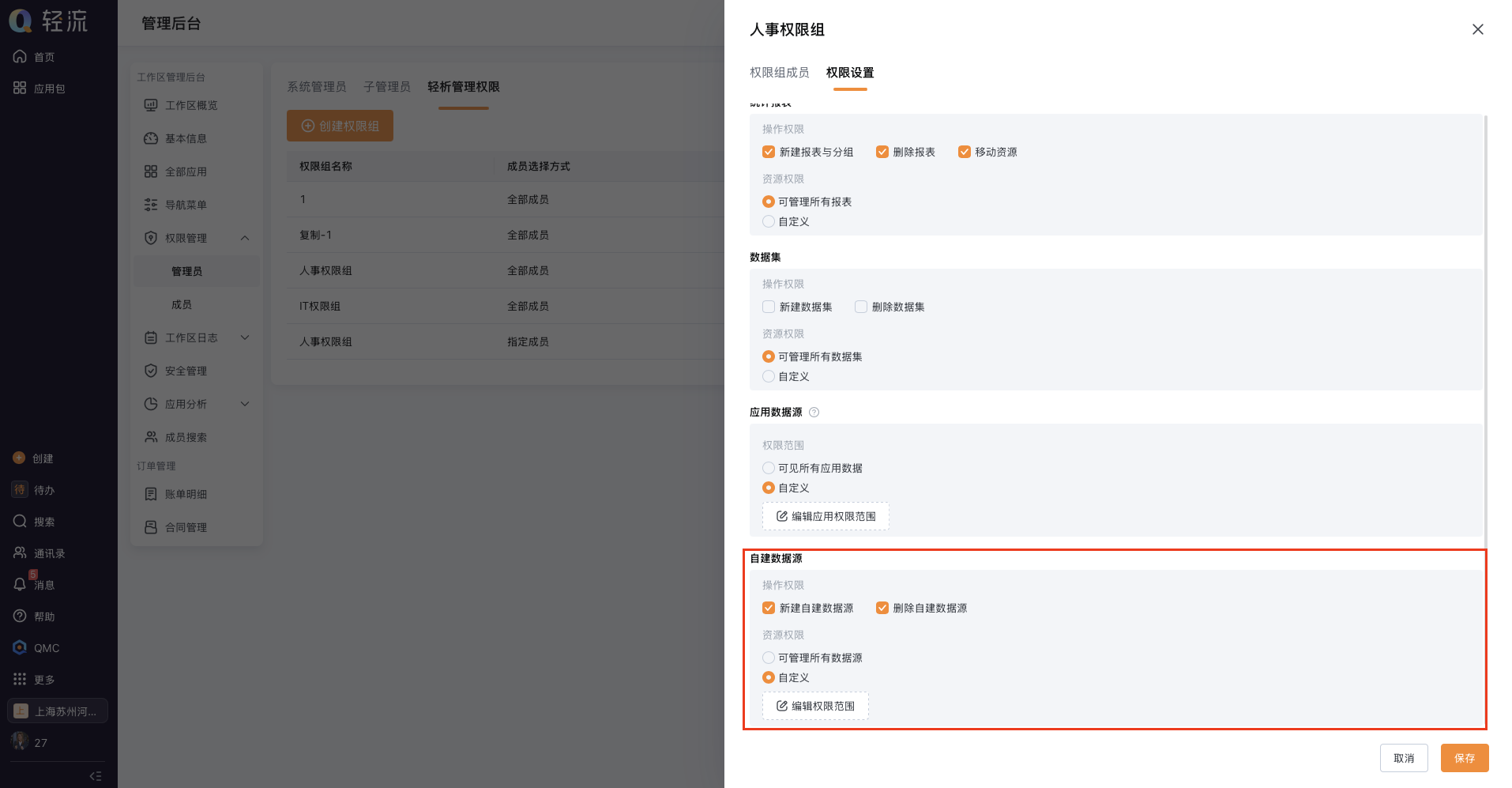The width and height of the screenshot is (1512, 788).
Task: Open 首页 home icon in sidebar
Action: [20, 56]
